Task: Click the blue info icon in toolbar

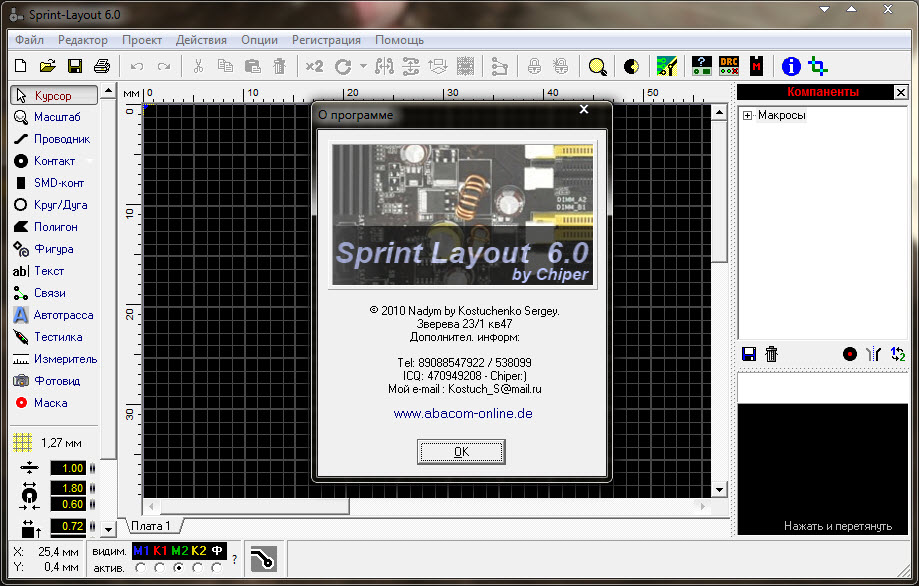Action: tap(791, 67)
